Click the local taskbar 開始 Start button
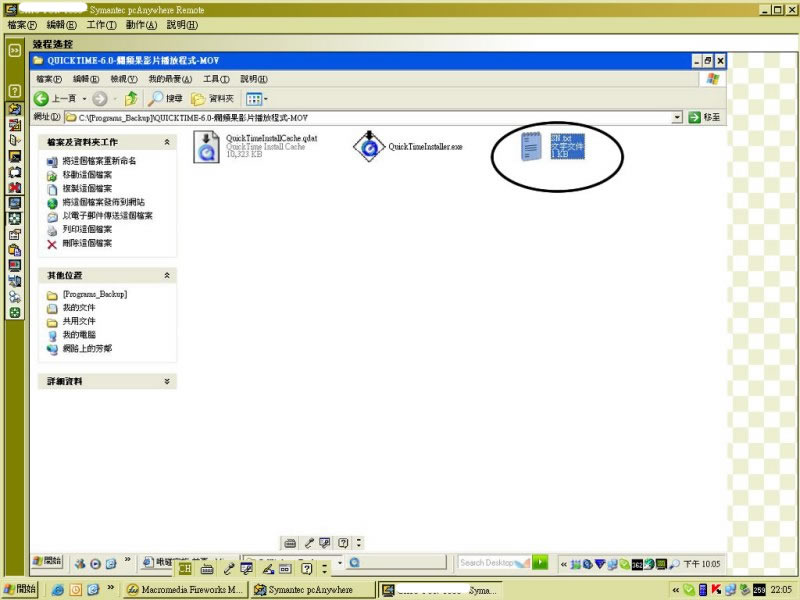The image size is (800, 600). click(x=20, y=589)
